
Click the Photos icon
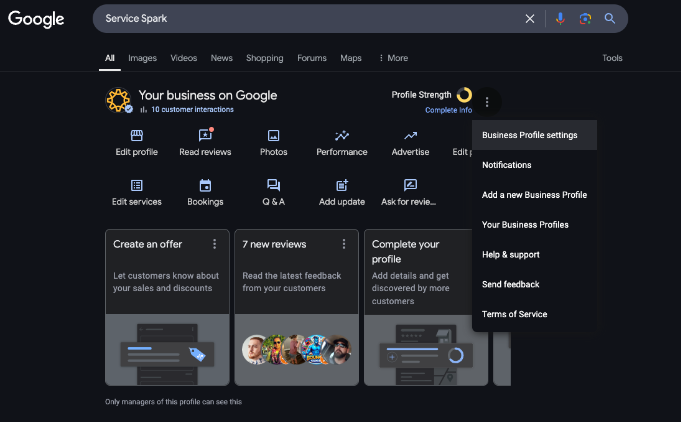pos(273,136)
